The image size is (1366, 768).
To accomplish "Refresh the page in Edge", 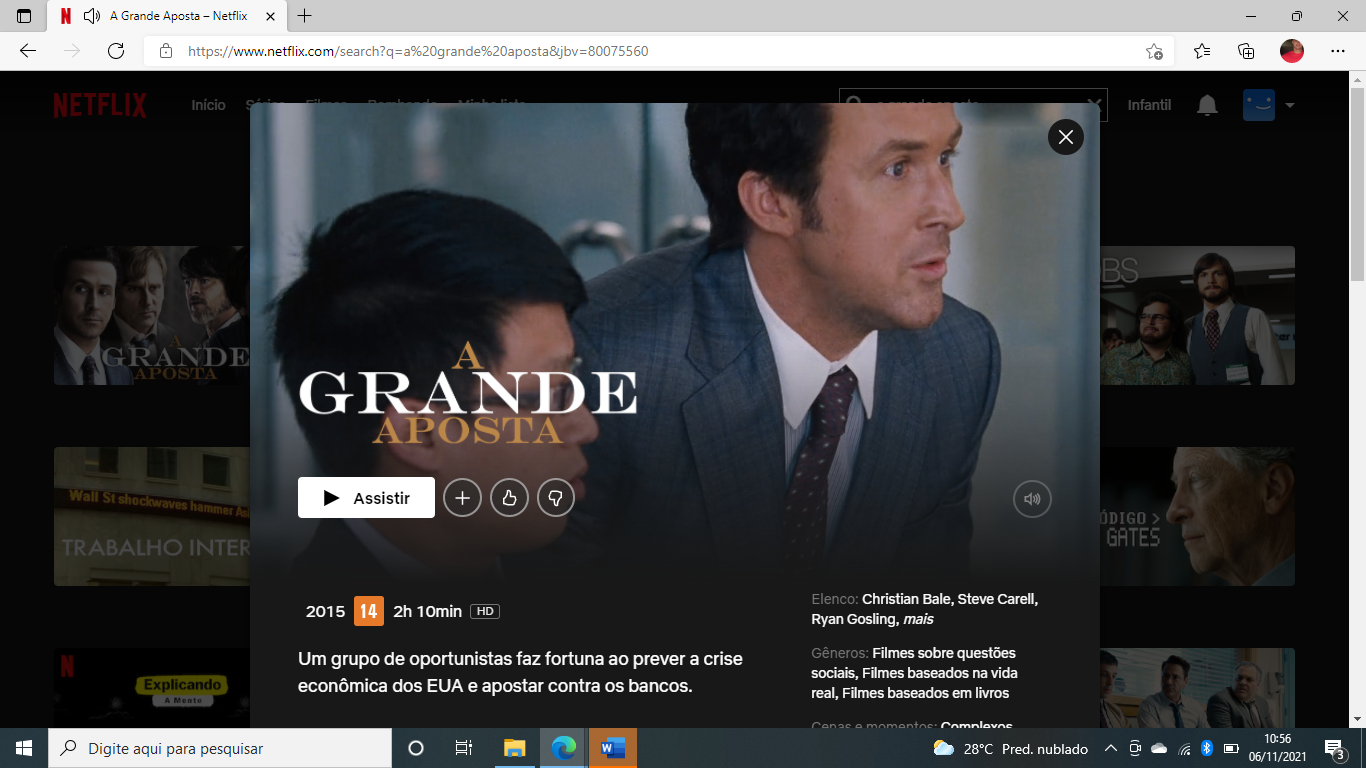I will click(x=116, y=51).
